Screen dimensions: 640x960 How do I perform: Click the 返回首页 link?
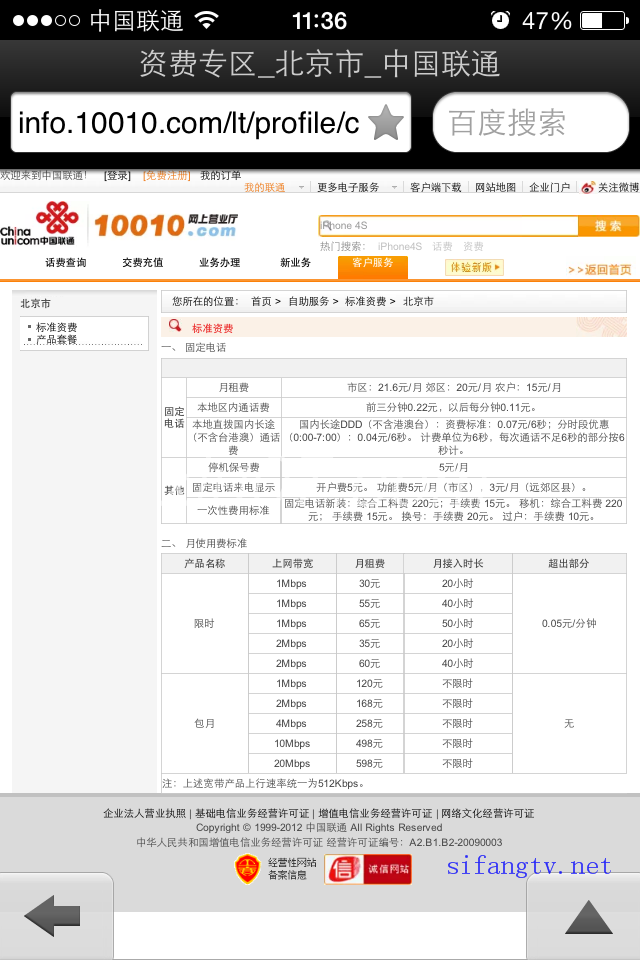coord(600,269)
